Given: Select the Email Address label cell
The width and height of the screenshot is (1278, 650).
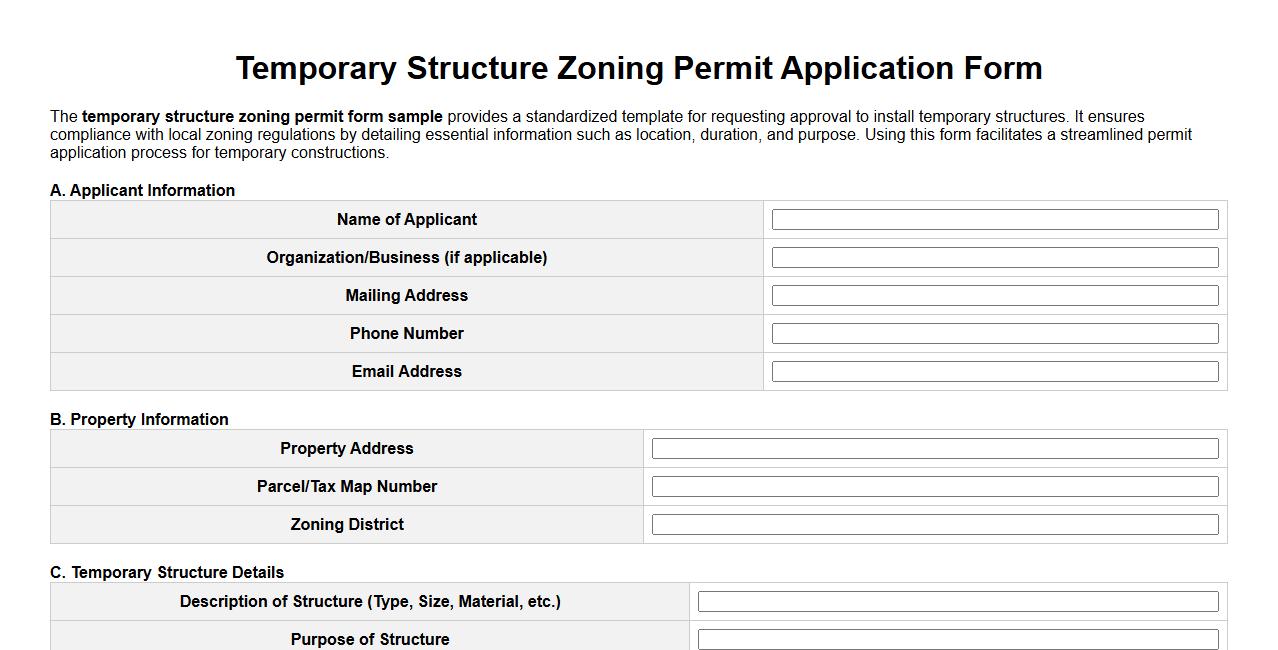Looking at the screenshot, I should pos(406,371).
